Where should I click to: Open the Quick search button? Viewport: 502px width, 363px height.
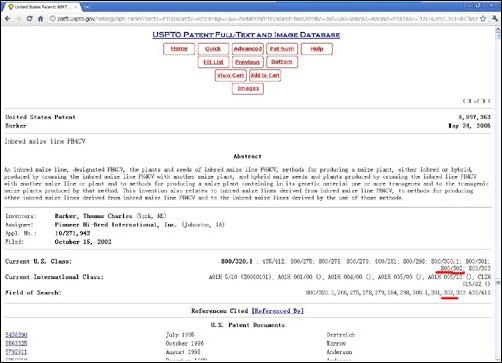[x=213, y=49]
